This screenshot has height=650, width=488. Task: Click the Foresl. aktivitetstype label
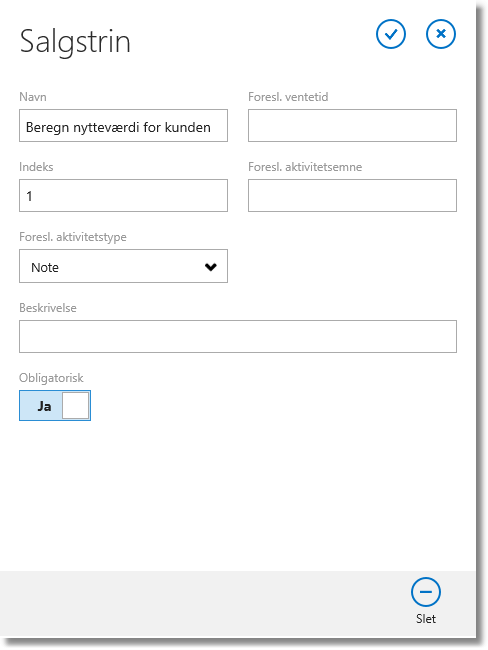(x=73, y=237)
